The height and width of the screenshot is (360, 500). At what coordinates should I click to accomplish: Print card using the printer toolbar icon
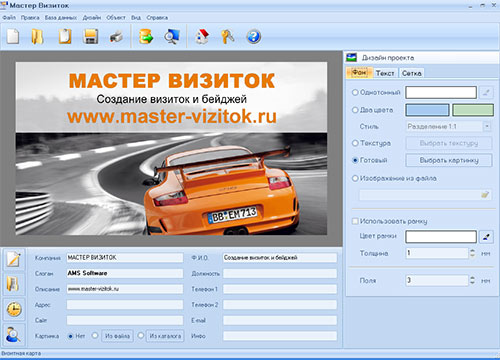tap(116, 37)
